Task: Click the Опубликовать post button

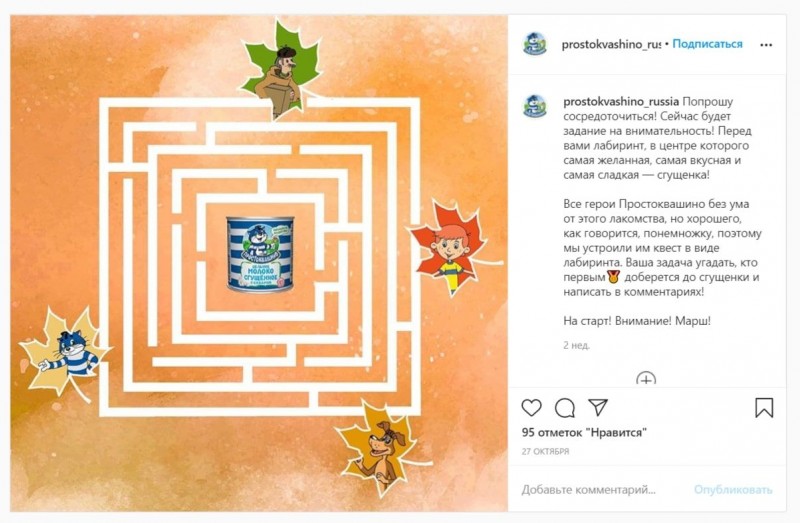Action: tap(733, 490)
